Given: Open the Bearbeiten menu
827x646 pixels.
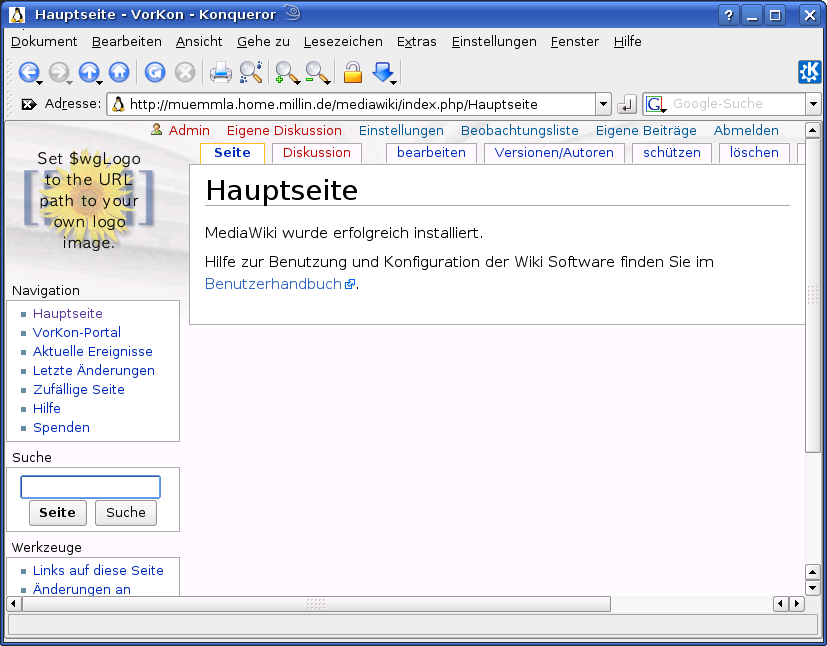Looking at the screenshot, I should tap(127, 42).
